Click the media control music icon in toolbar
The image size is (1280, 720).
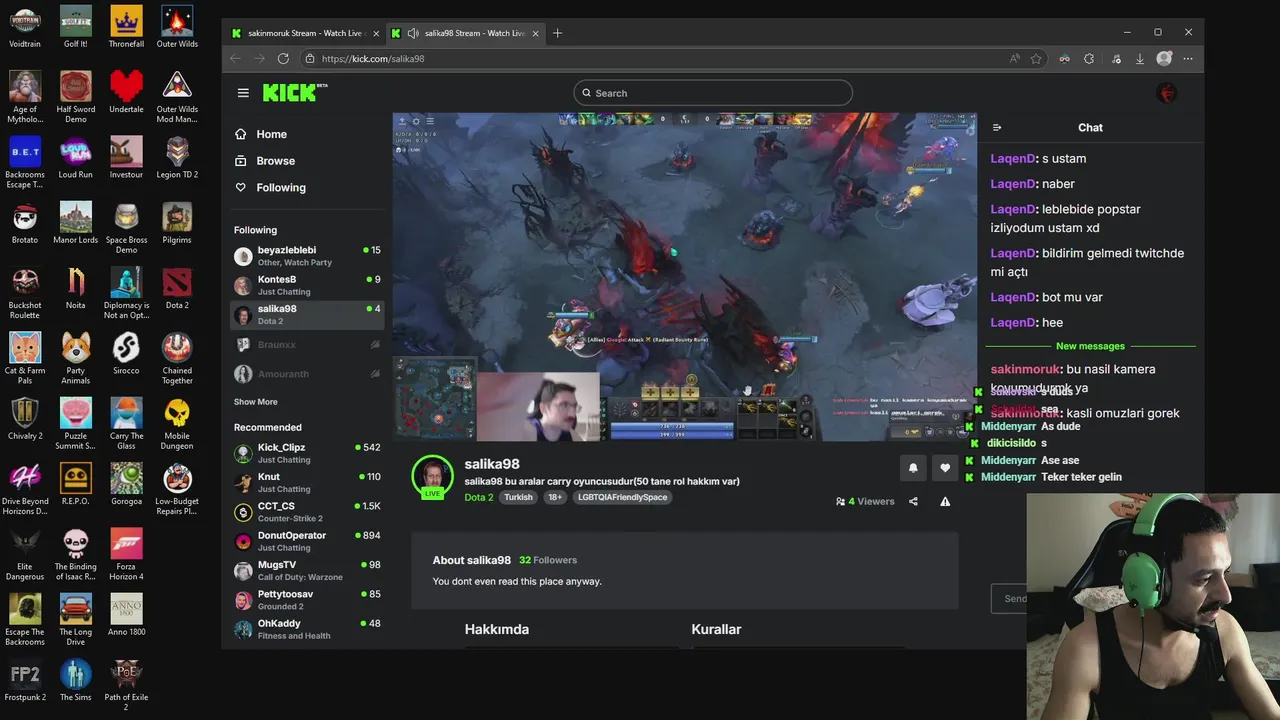1116,59
